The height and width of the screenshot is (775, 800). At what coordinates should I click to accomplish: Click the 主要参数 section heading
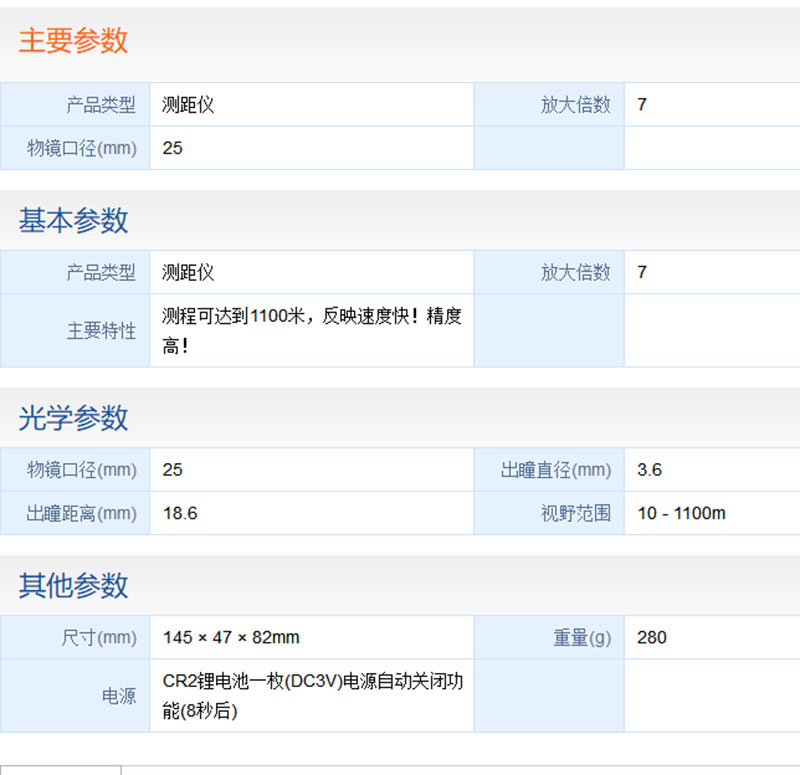[x=73, y=41]
